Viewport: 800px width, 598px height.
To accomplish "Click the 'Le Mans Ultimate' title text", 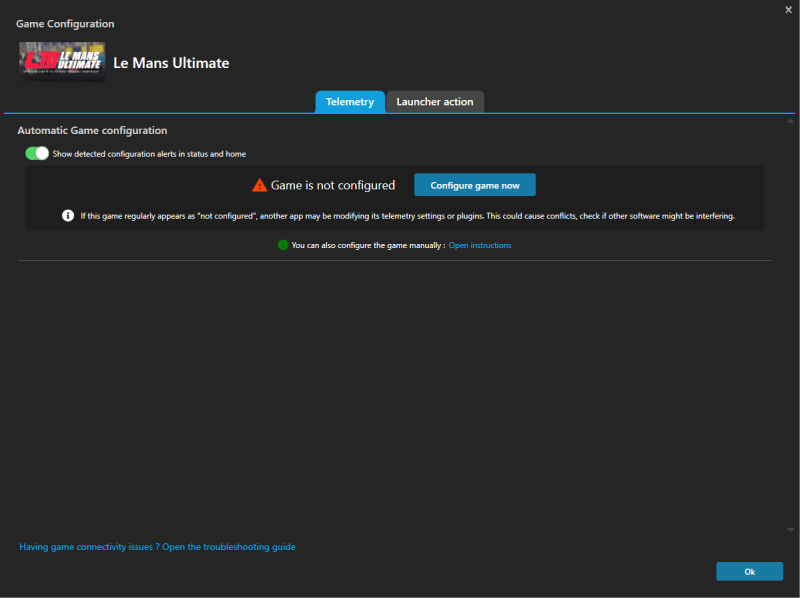I will (171, 63).
